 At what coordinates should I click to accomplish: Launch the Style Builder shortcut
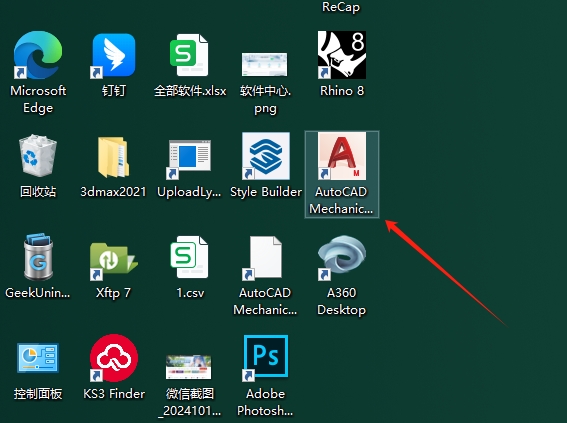[x=266, y=156]
